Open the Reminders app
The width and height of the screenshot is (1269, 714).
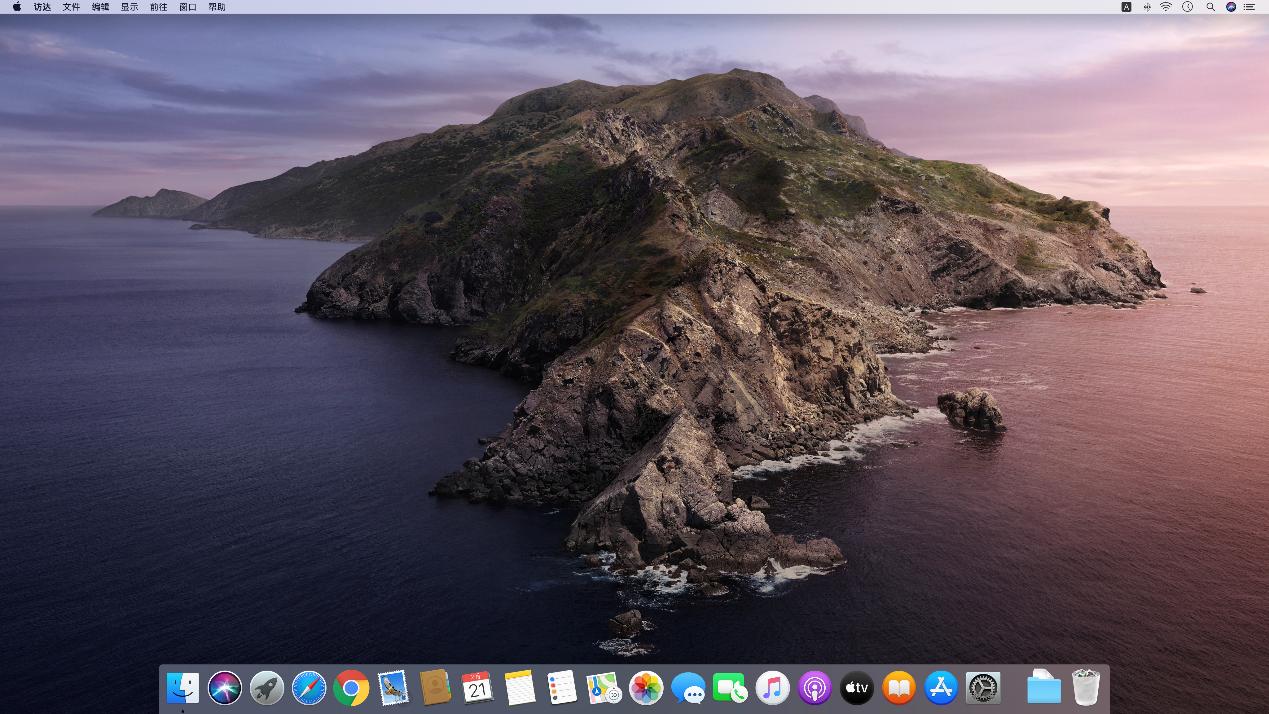coord(561,688)
